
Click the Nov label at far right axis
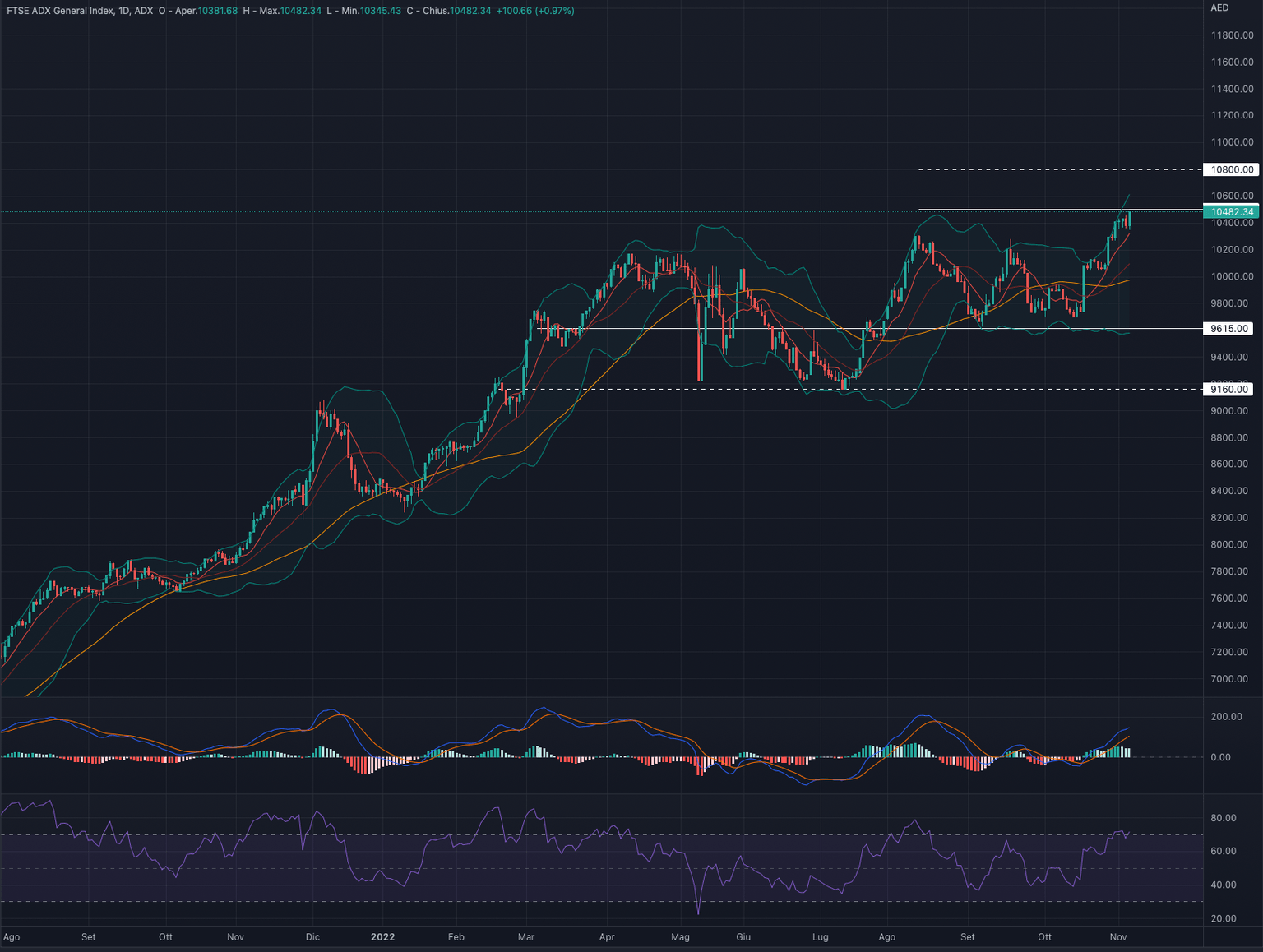click(x=1117, y=936)
